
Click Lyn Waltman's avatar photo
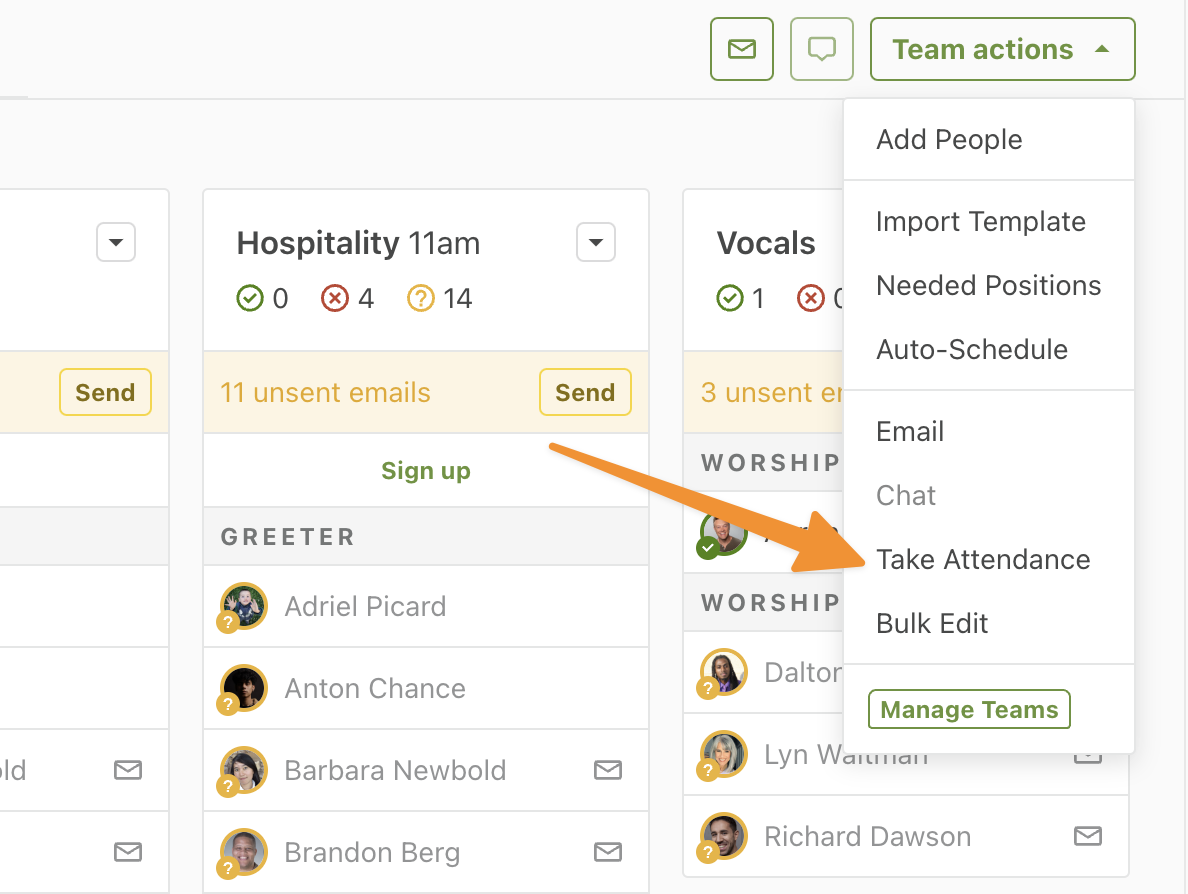(x=724, y=755)
